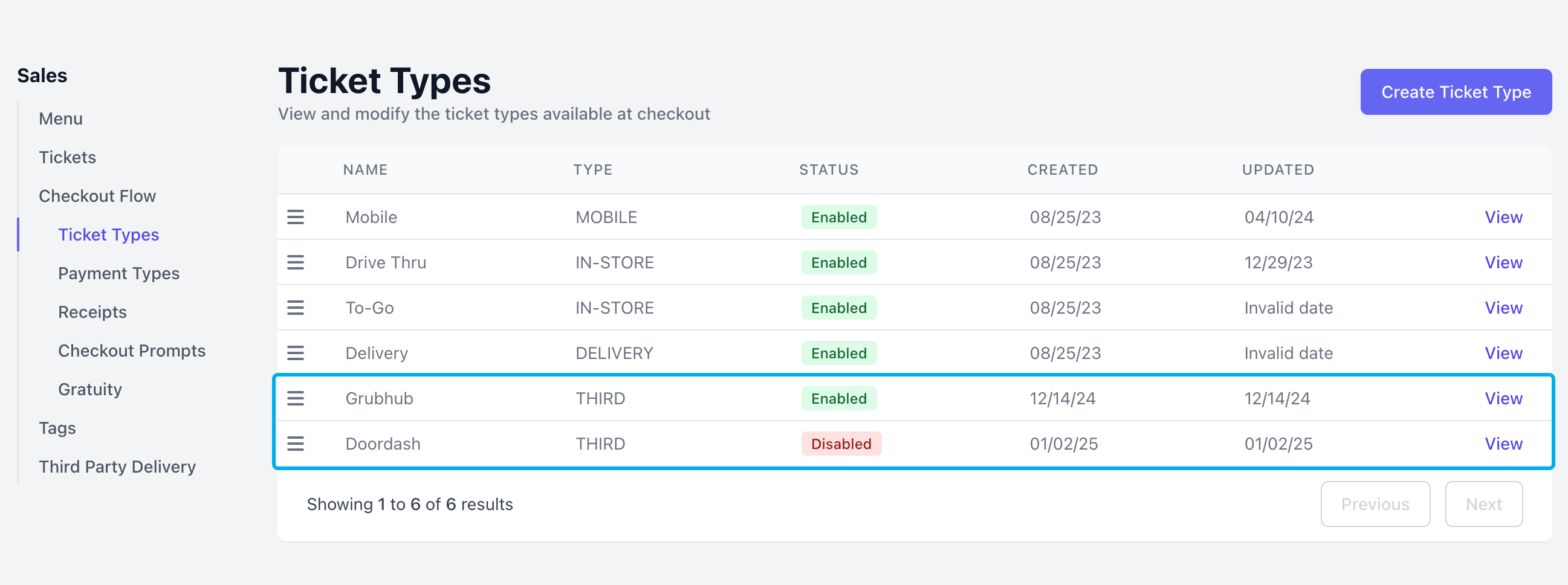1568x585 pixels.
Task: Click the Next pagination button
Action: tap(1483, 504)
